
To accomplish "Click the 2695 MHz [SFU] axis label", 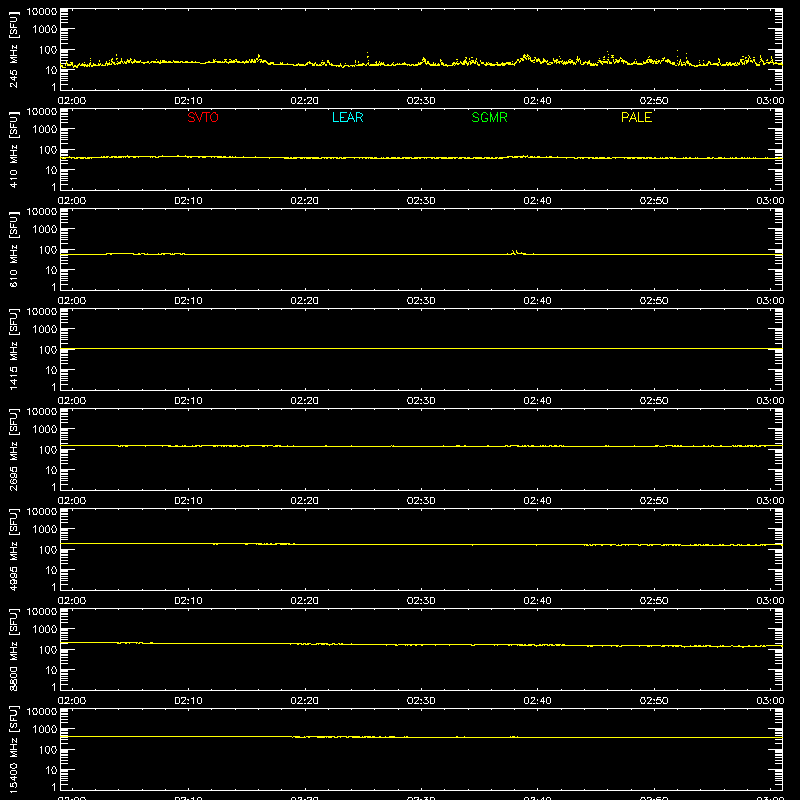I will pos(14,449).
